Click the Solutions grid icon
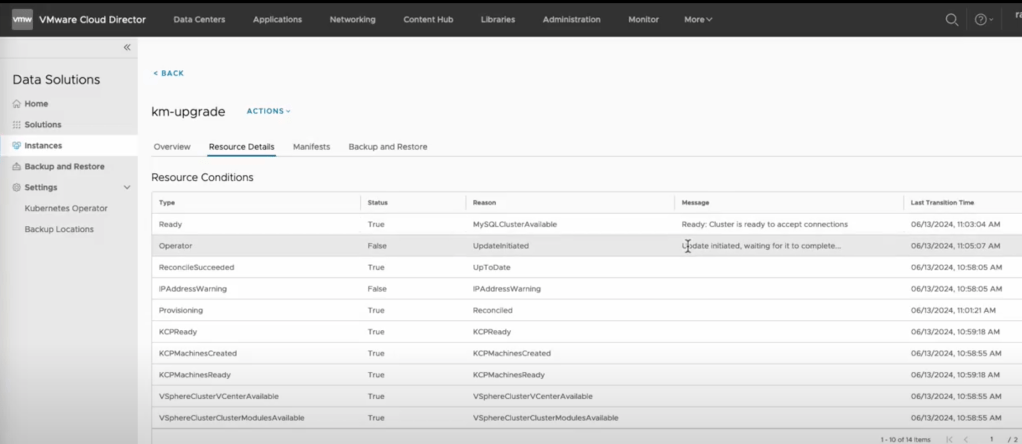 tap(17, 125)
